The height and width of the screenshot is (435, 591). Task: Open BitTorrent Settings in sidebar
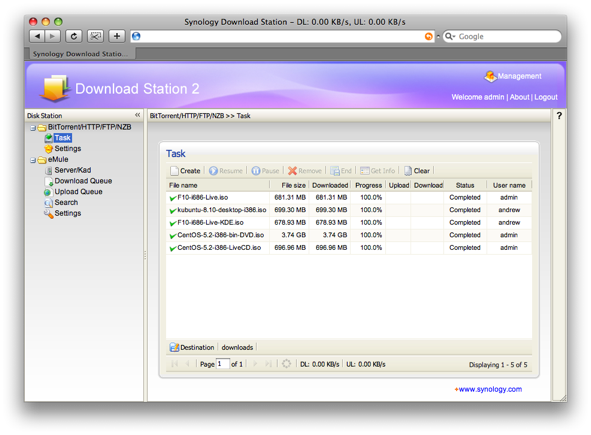coord(68,149)
